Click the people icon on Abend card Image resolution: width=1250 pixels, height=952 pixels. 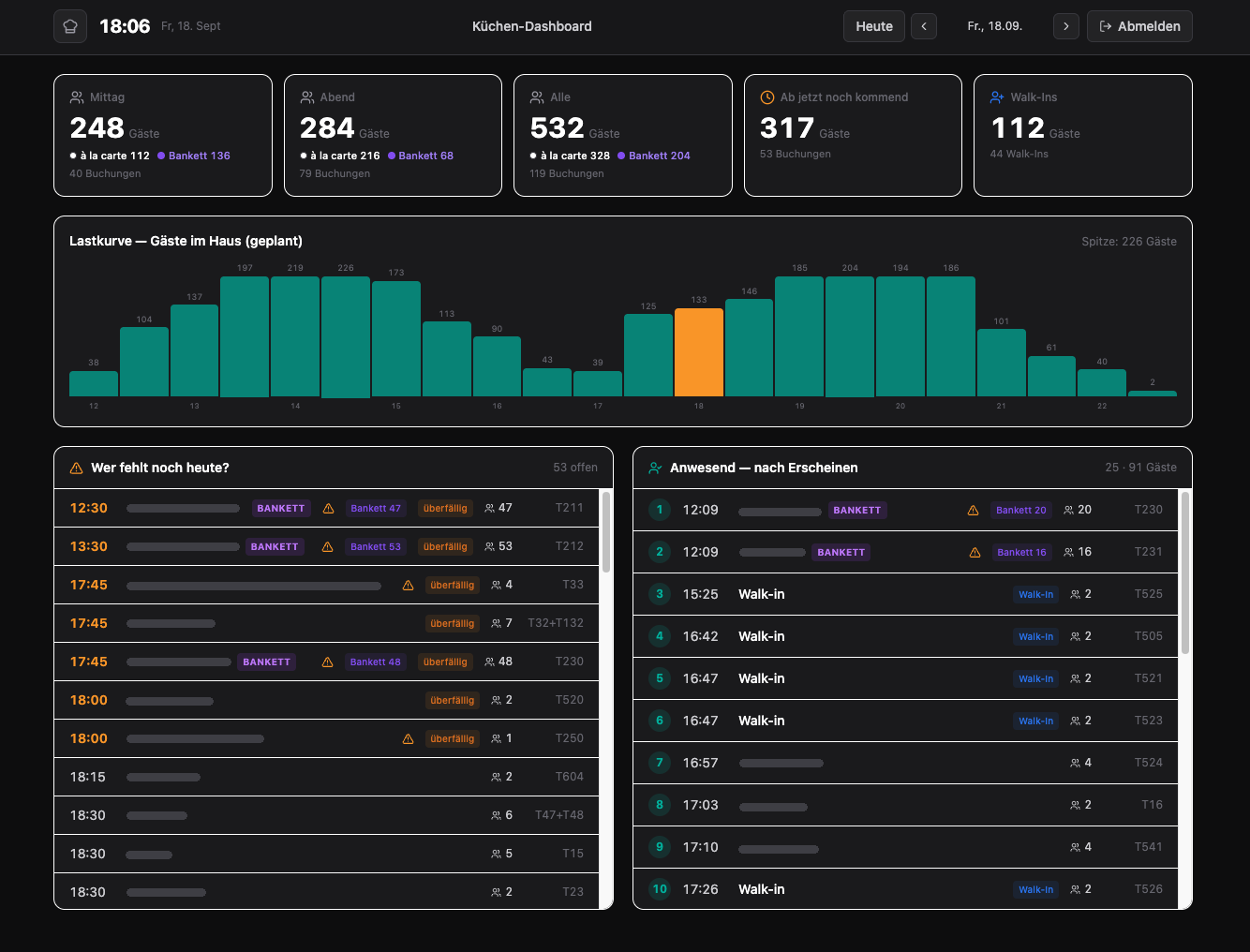307,97
